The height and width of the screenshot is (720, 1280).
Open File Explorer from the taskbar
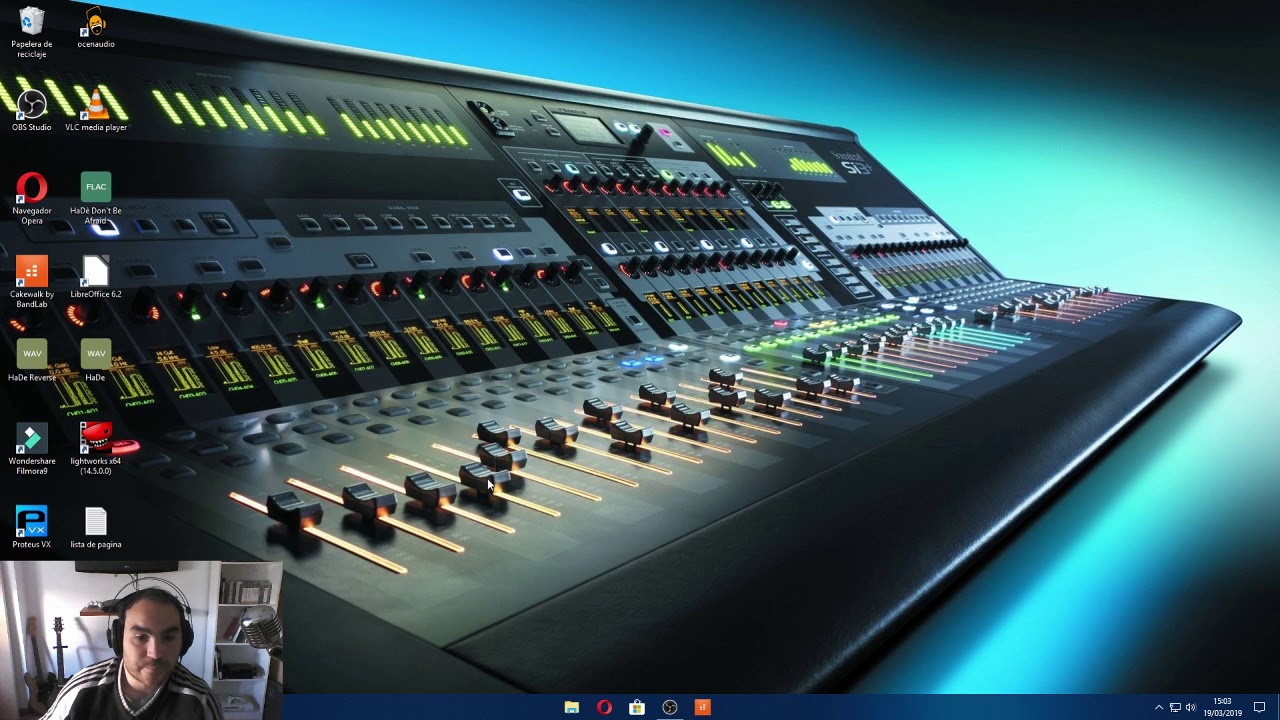(x=571, y=707)
